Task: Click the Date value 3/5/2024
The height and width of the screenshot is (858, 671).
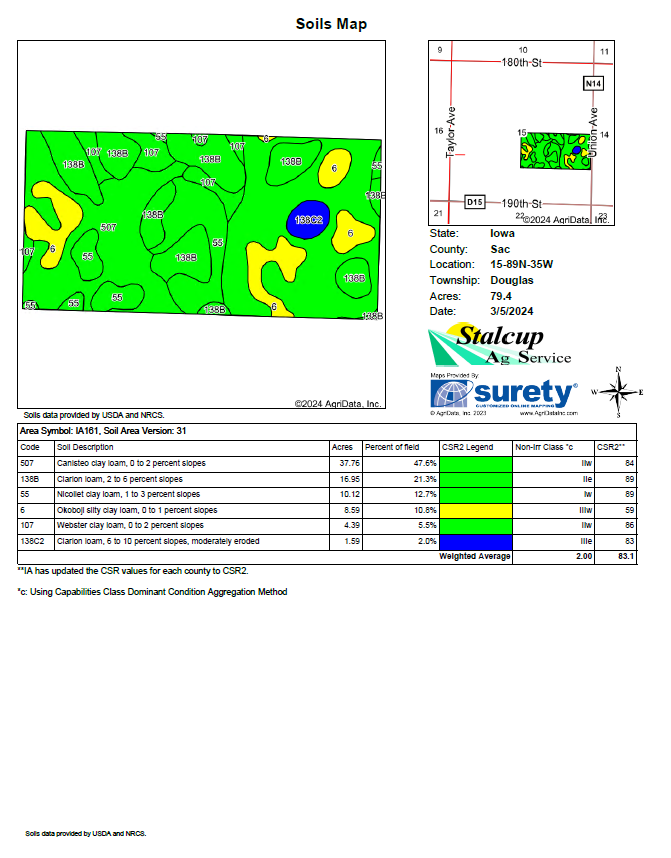Action: (x=512, y=312)
